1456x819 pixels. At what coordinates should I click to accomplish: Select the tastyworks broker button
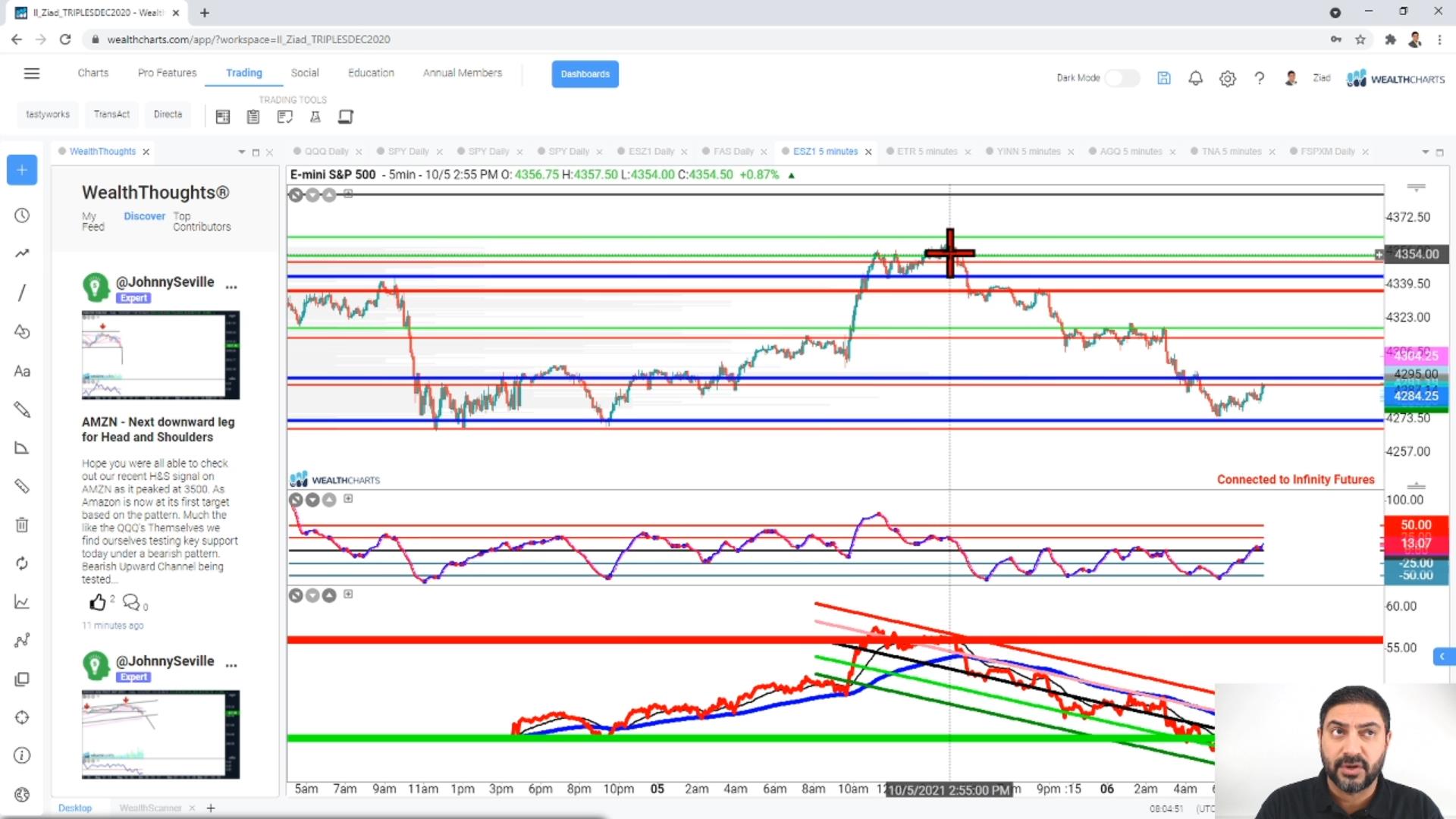[48, 115]
